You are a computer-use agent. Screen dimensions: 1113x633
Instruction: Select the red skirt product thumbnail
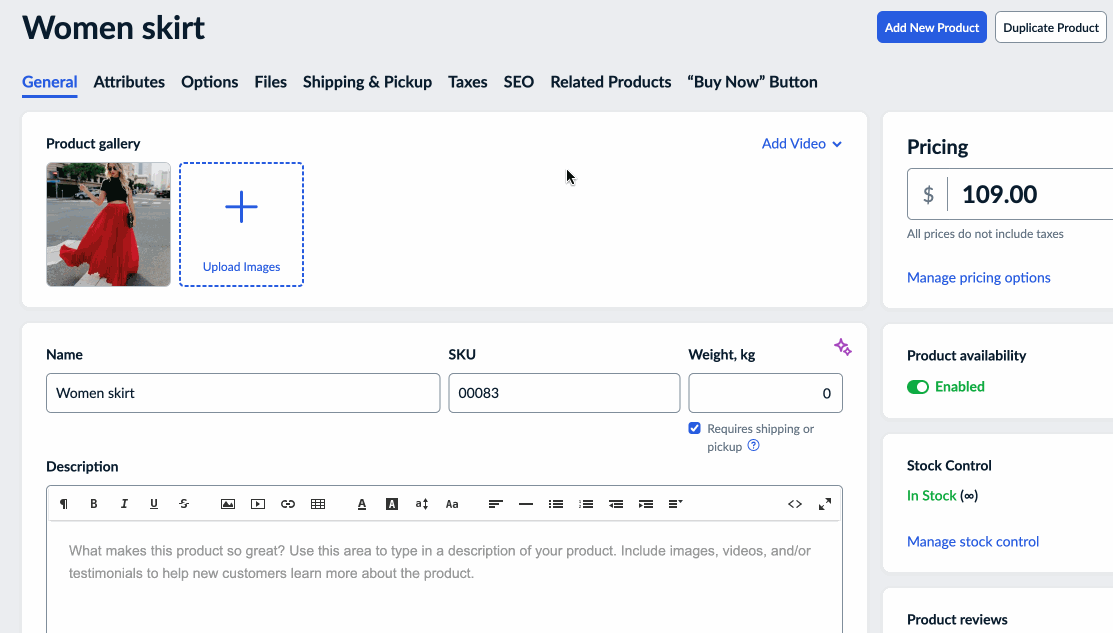(x=109, y=224)
